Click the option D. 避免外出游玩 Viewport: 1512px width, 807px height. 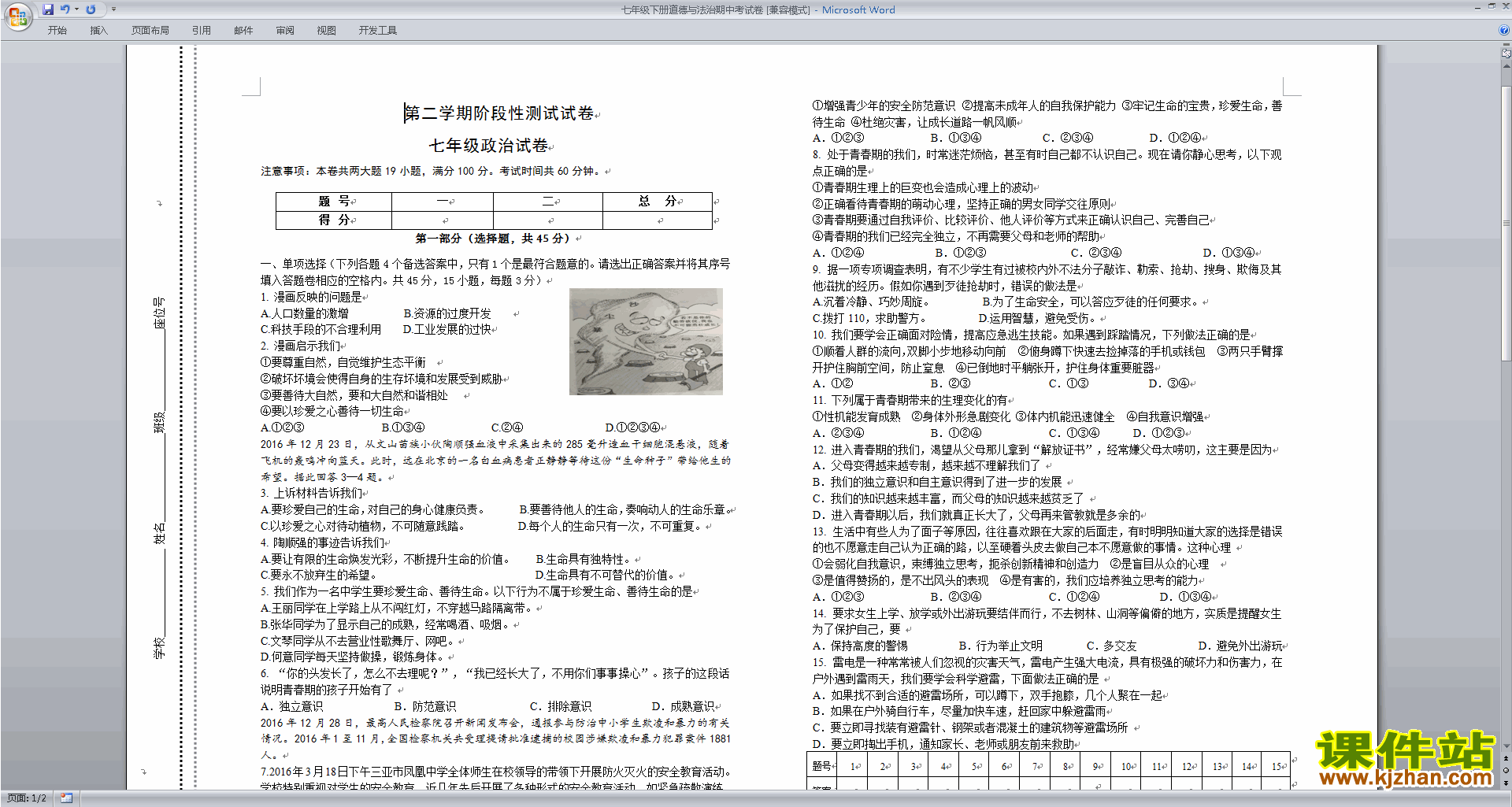(1240, 646)
